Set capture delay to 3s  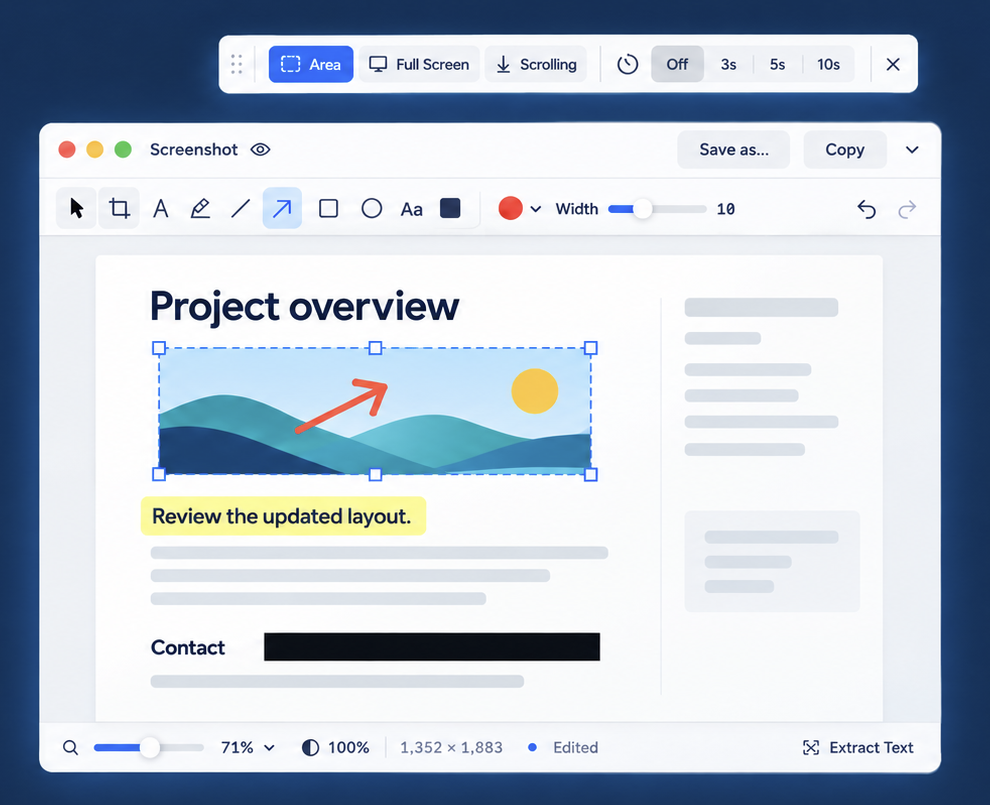tap(729, 64)
